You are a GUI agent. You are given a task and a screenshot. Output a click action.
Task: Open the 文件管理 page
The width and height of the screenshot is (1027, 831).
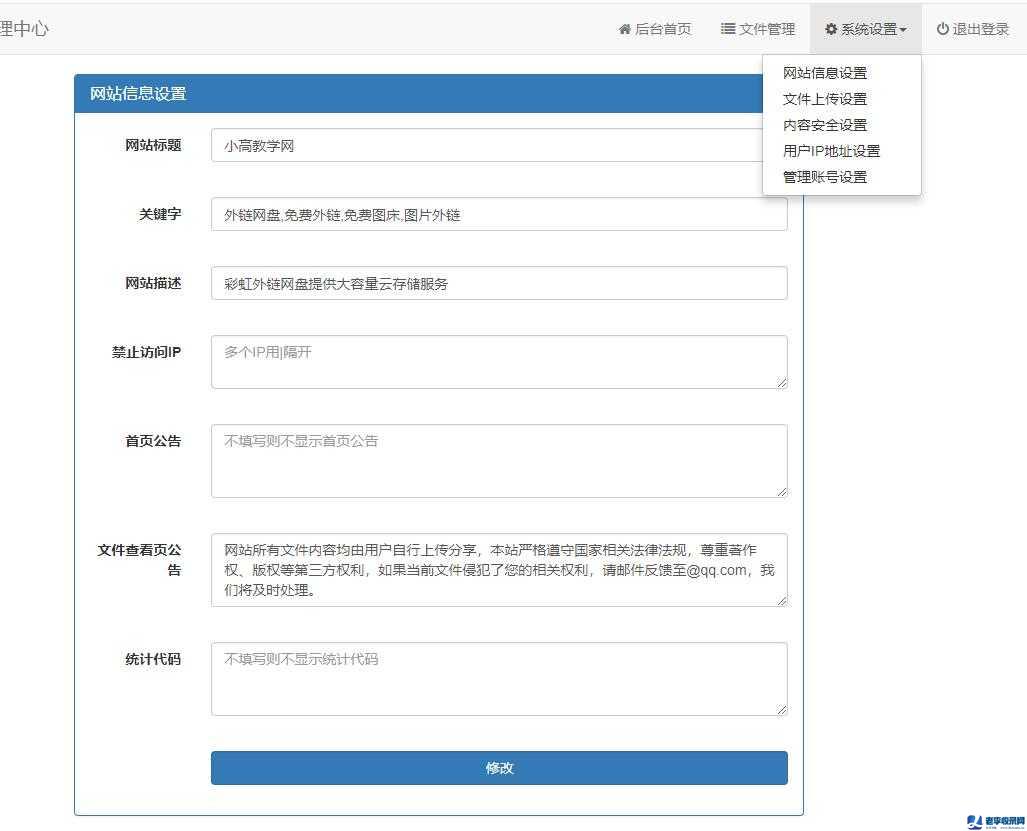coord(767,29)
